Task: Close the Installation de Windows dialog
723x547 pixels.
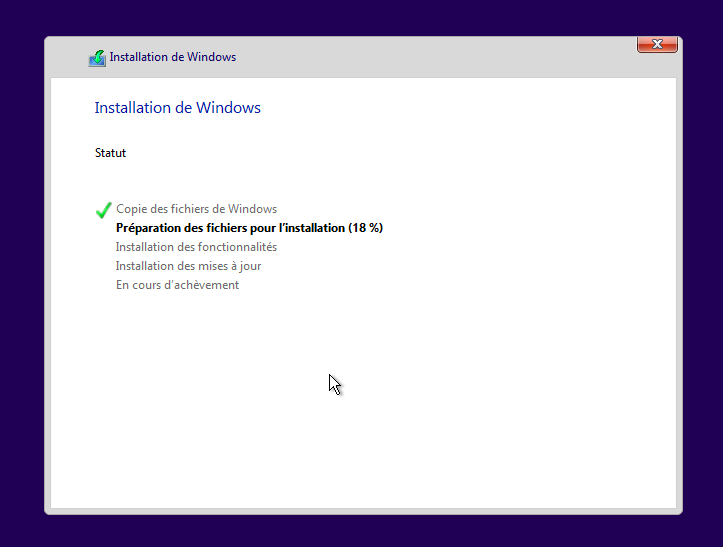Action: (657, 44)
